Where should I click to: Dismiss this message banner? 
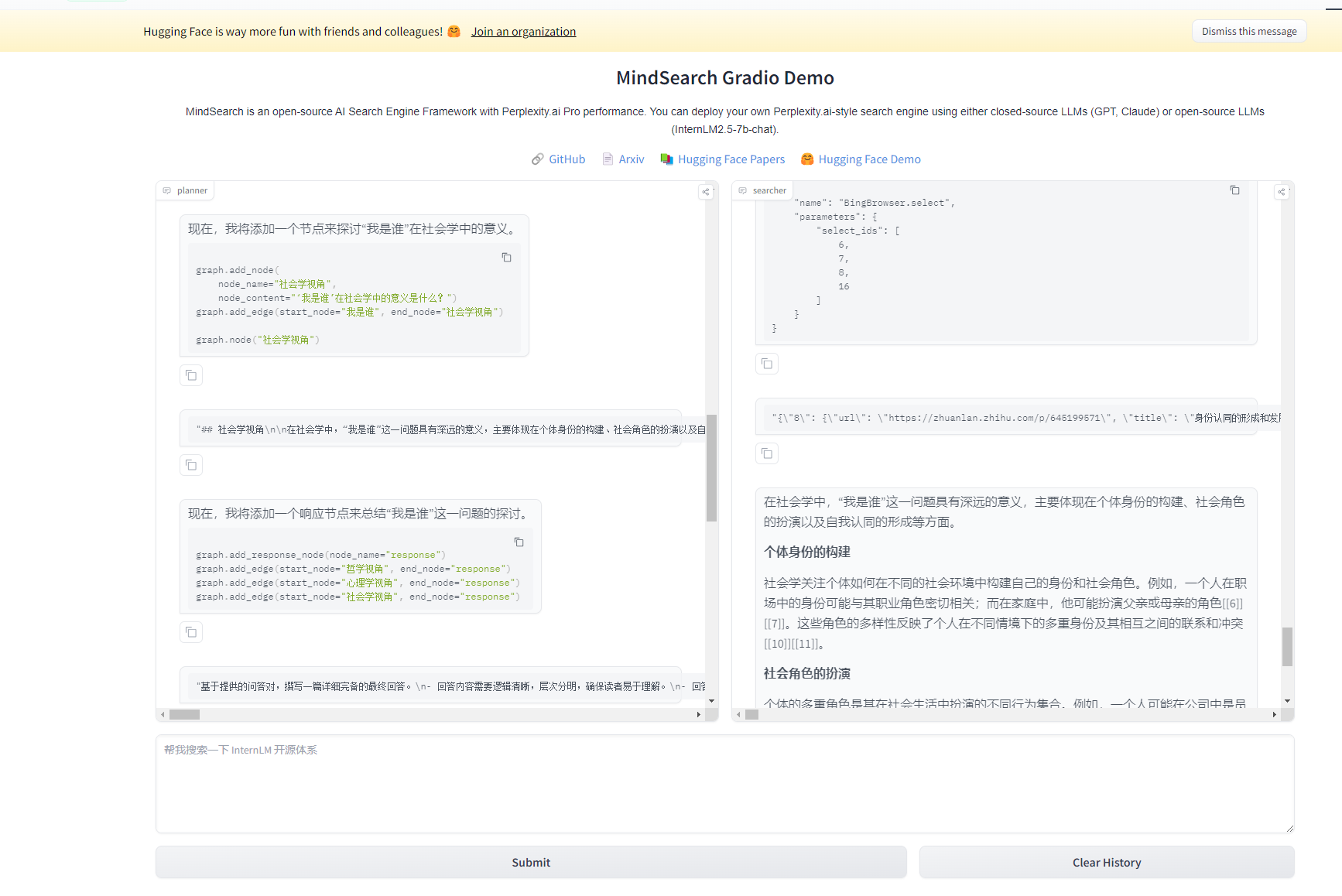pos(1249,32)
